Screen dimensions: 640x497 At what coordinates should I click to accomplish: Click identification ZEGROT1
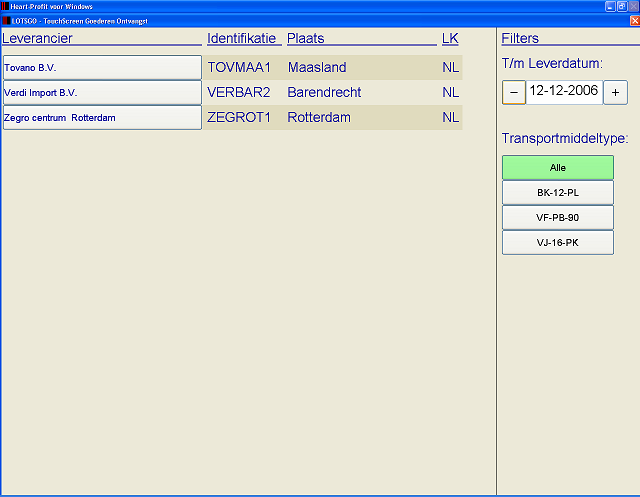pyautogui.click(x=239, y=118)
